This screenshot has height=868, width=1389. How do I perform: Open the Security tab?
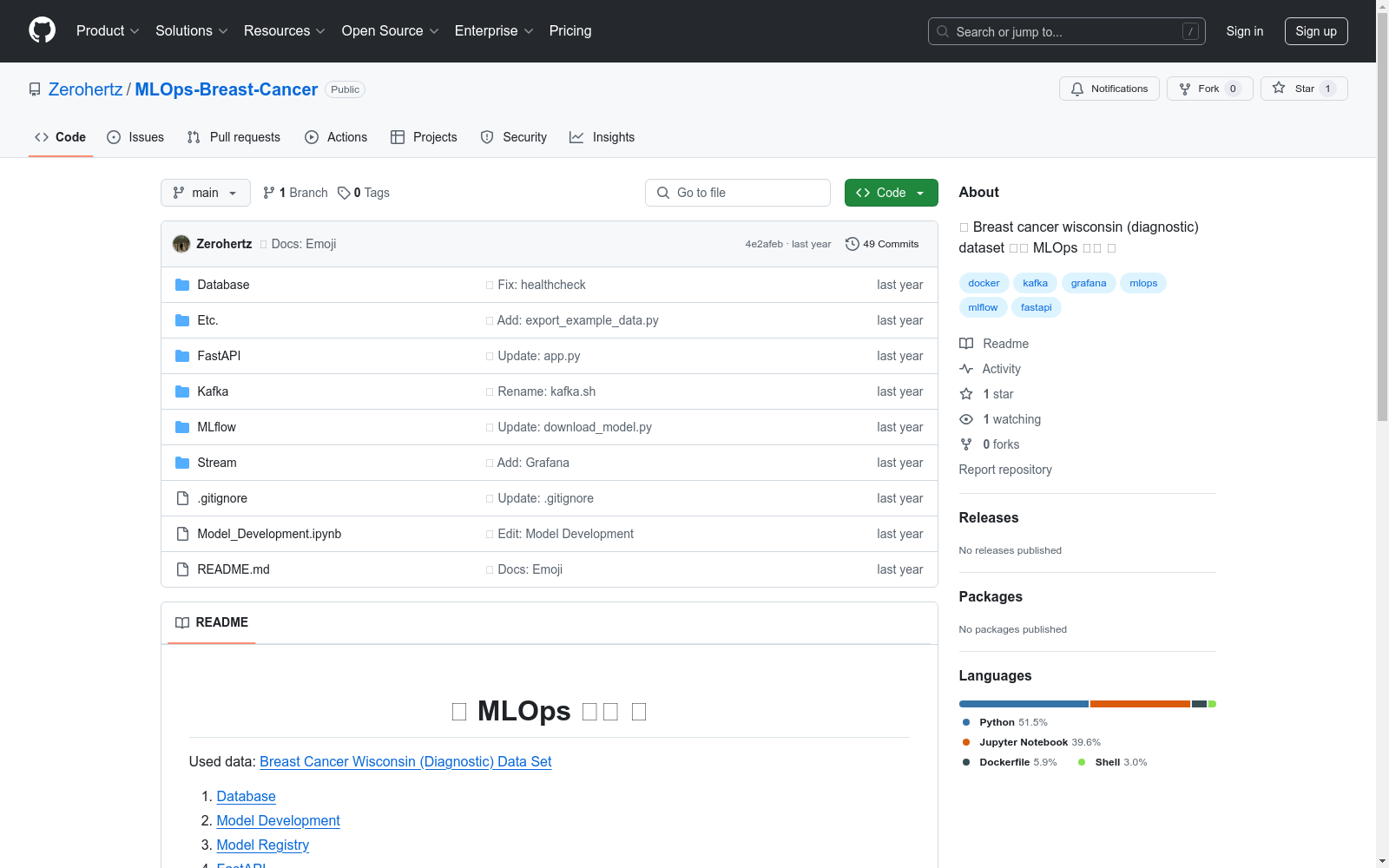coord(514,137)
